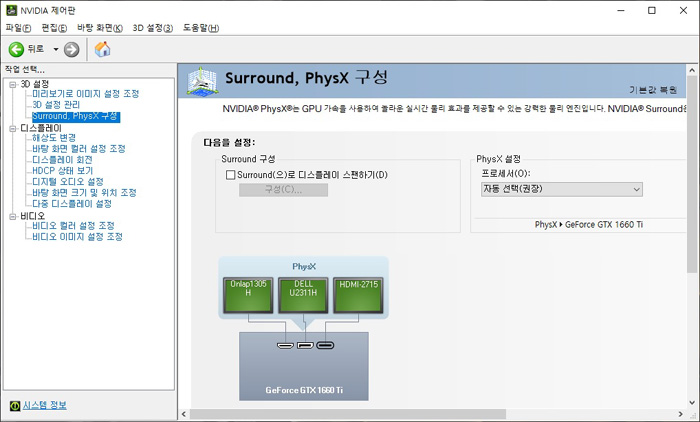The width and height of the screenshot is (700, 422).
Task: Open Back history dropdown arrow
Action: pyautogui.click(x=56, y=49)
